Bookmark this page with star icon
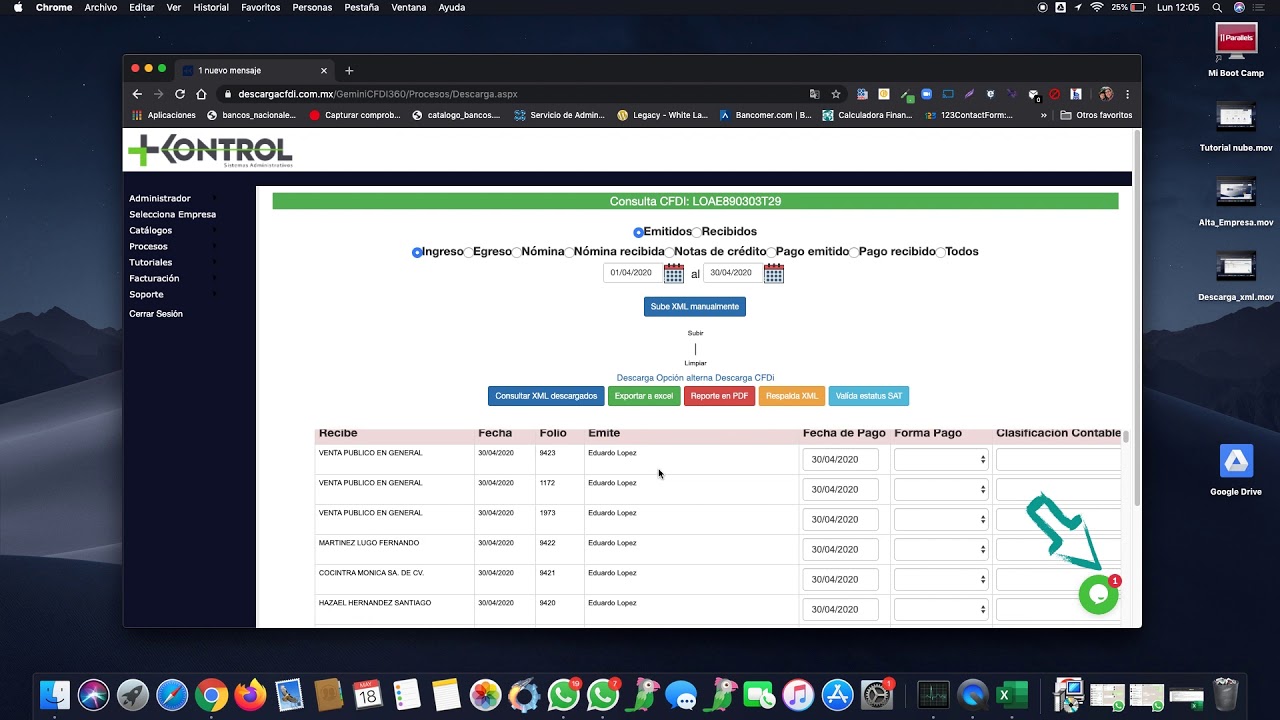This screenshot has width=1280, height=720. [836, 94]
